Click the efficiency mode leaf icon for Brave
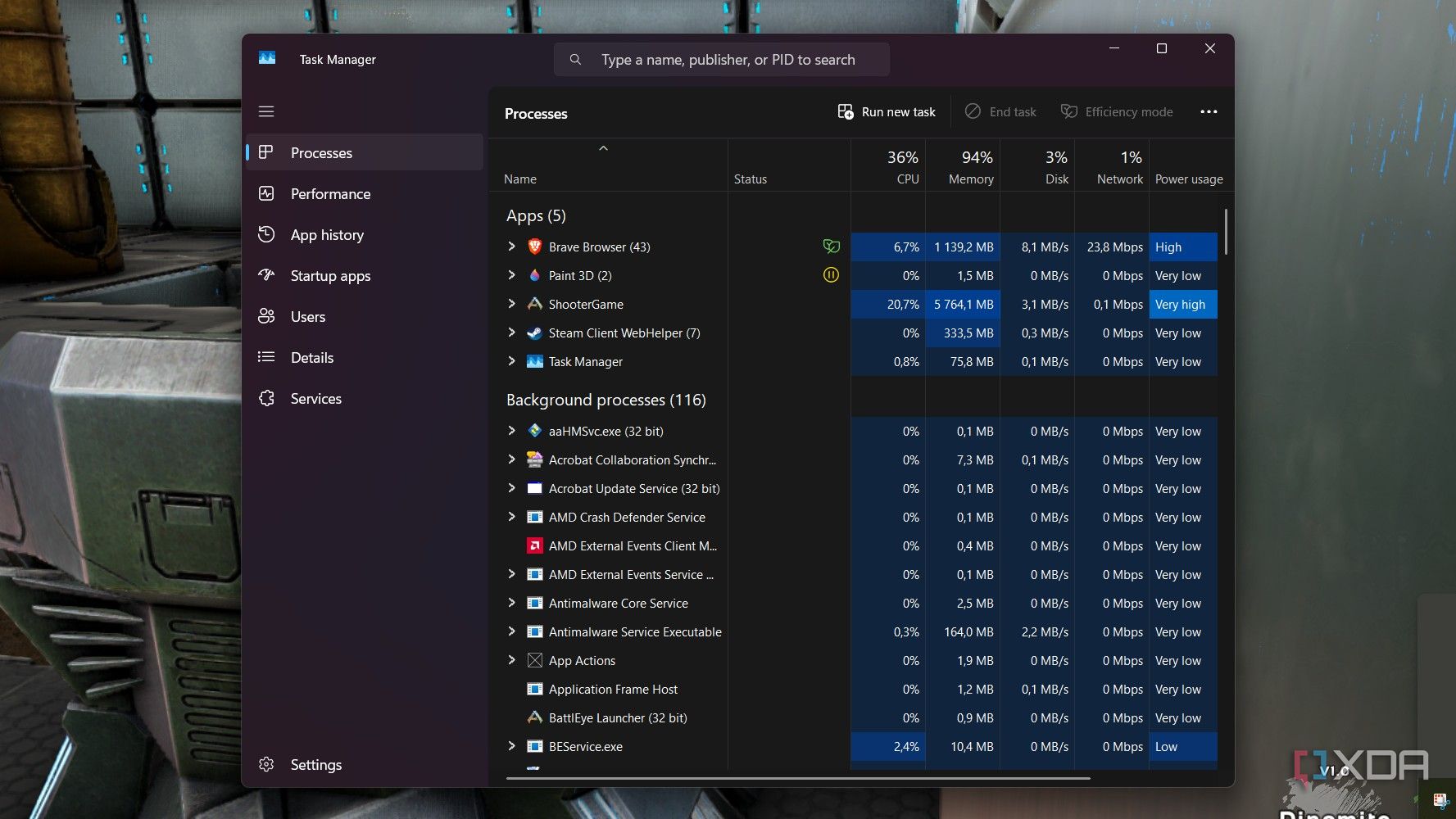This screenshot has height=819, width=1456. point(831,247)
